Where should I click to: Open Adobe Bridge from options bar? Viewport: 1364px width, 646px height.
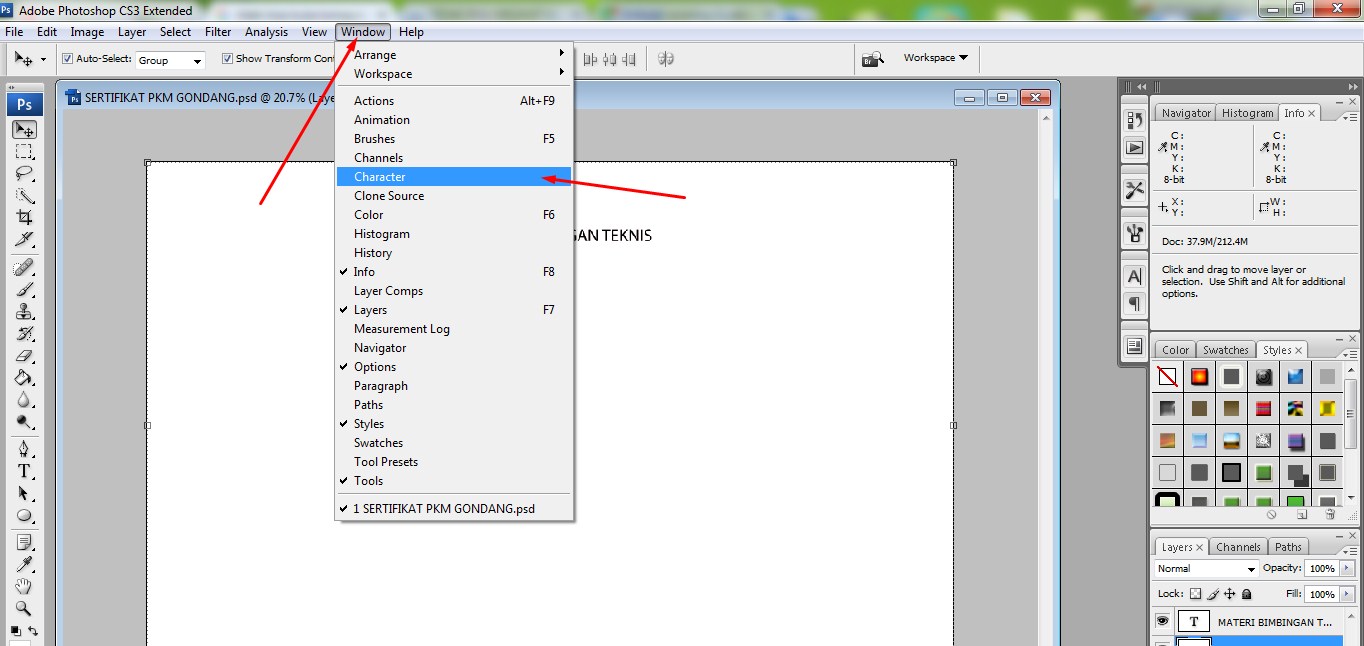872,59
